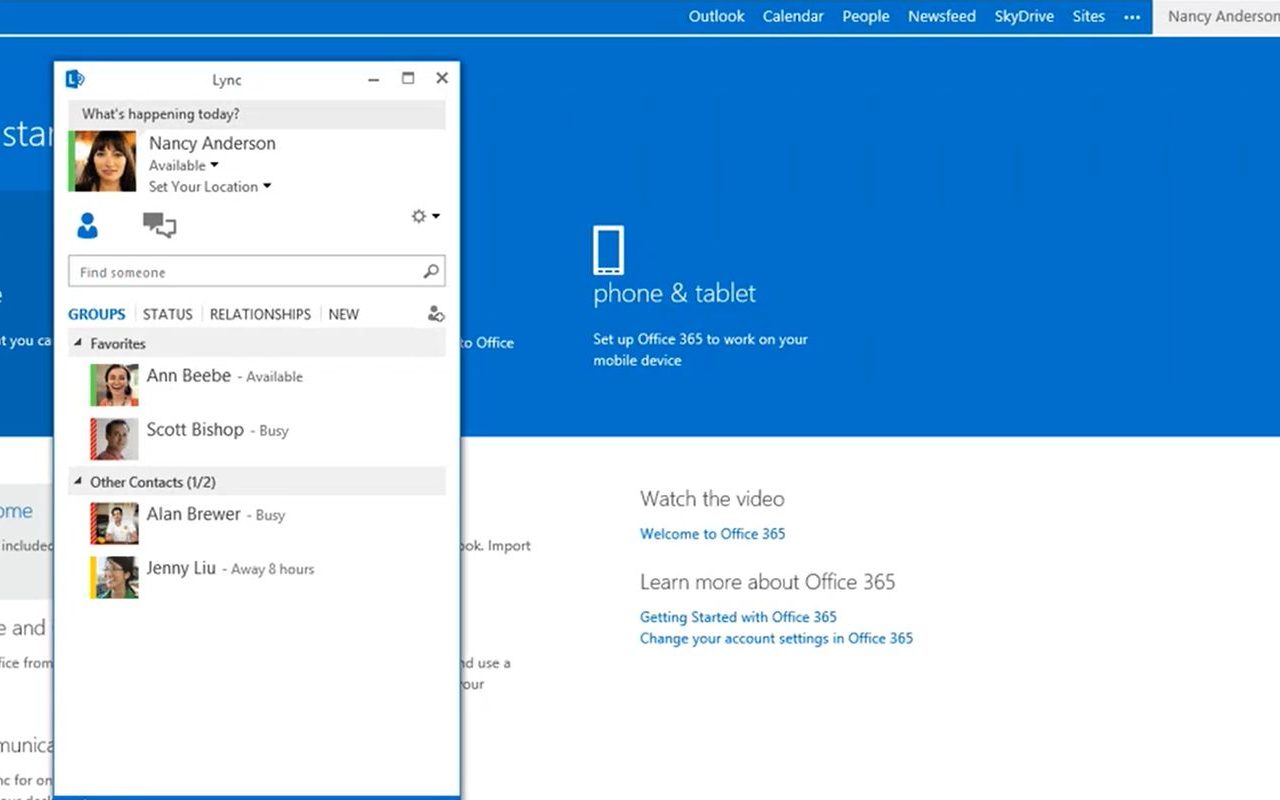Image resolution: width=1280 pixels, height=800 pixels.
Task: Select Ann Beebe's contact photo
Action: click(115, 385)
